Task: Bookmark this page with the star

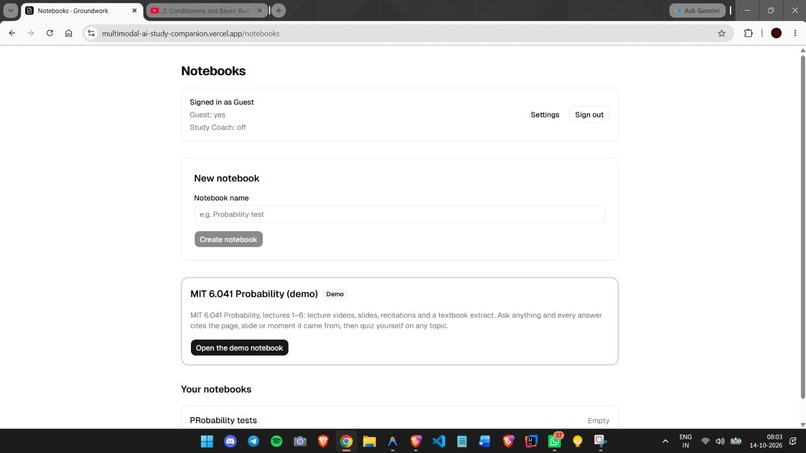Action: [x=721, y=33]
